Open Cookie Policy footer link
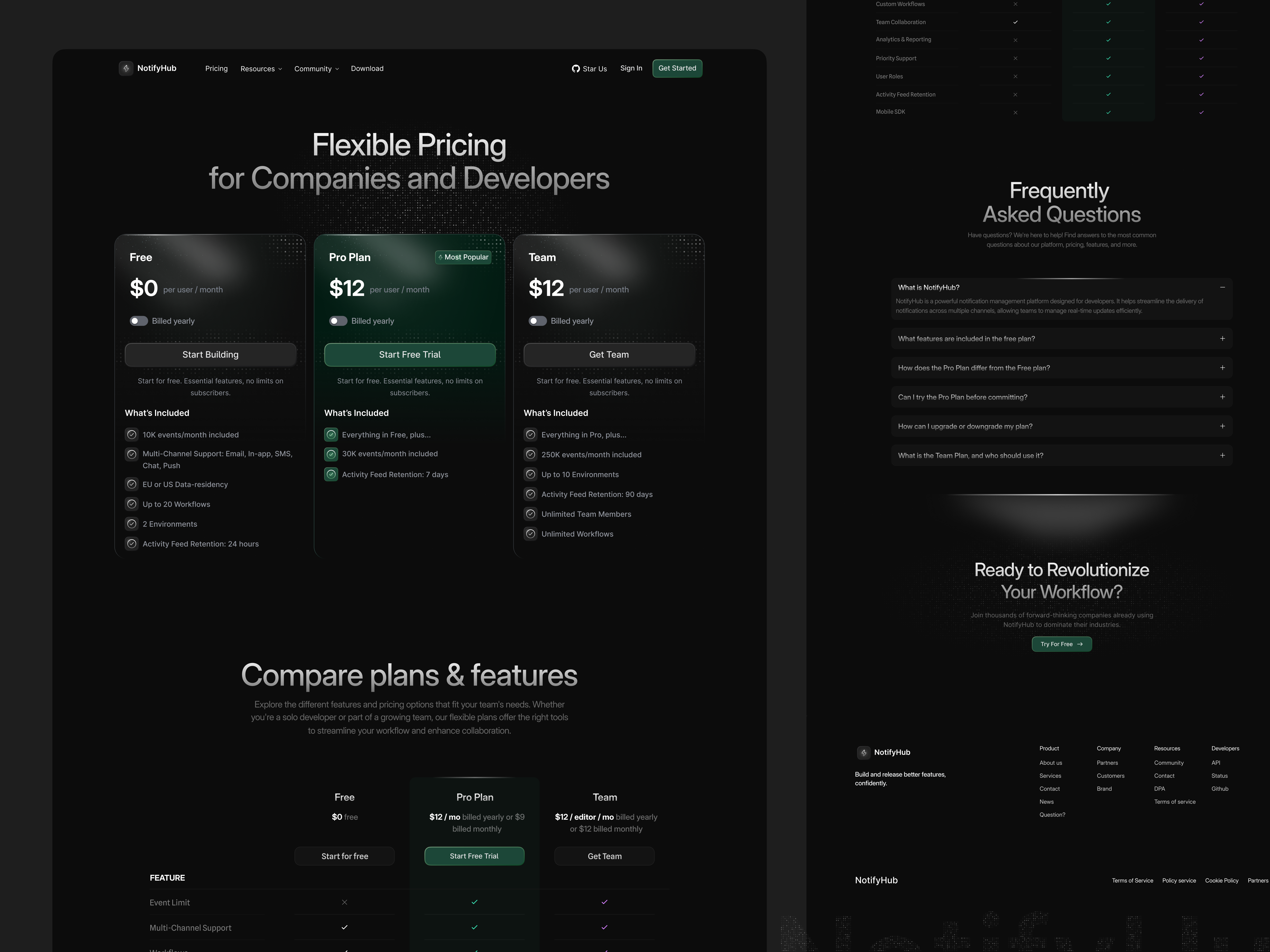Viewport: 1270px width, 952px height. (x=1221, y=880)
